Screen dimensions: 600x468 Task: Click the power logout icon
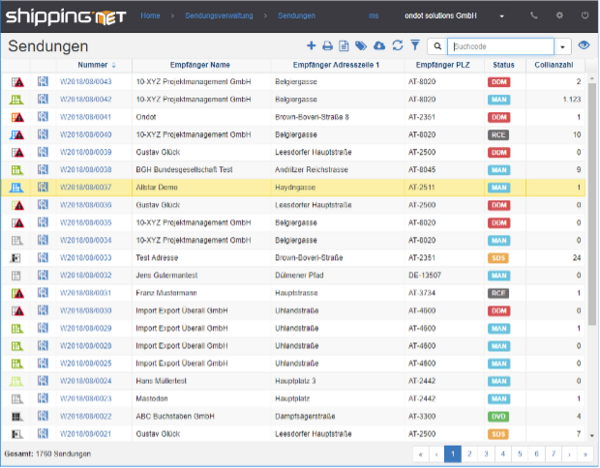[584, 16]
